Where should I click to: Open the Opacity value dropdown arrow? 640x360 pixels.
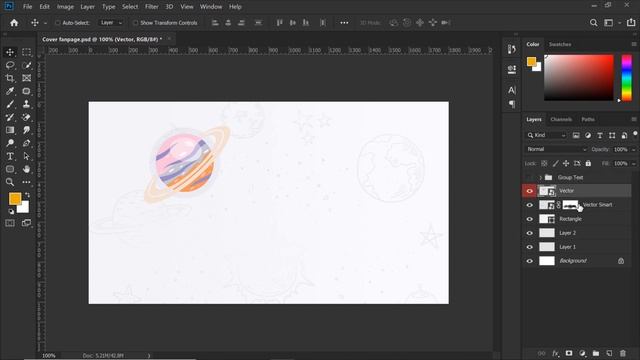633,150
